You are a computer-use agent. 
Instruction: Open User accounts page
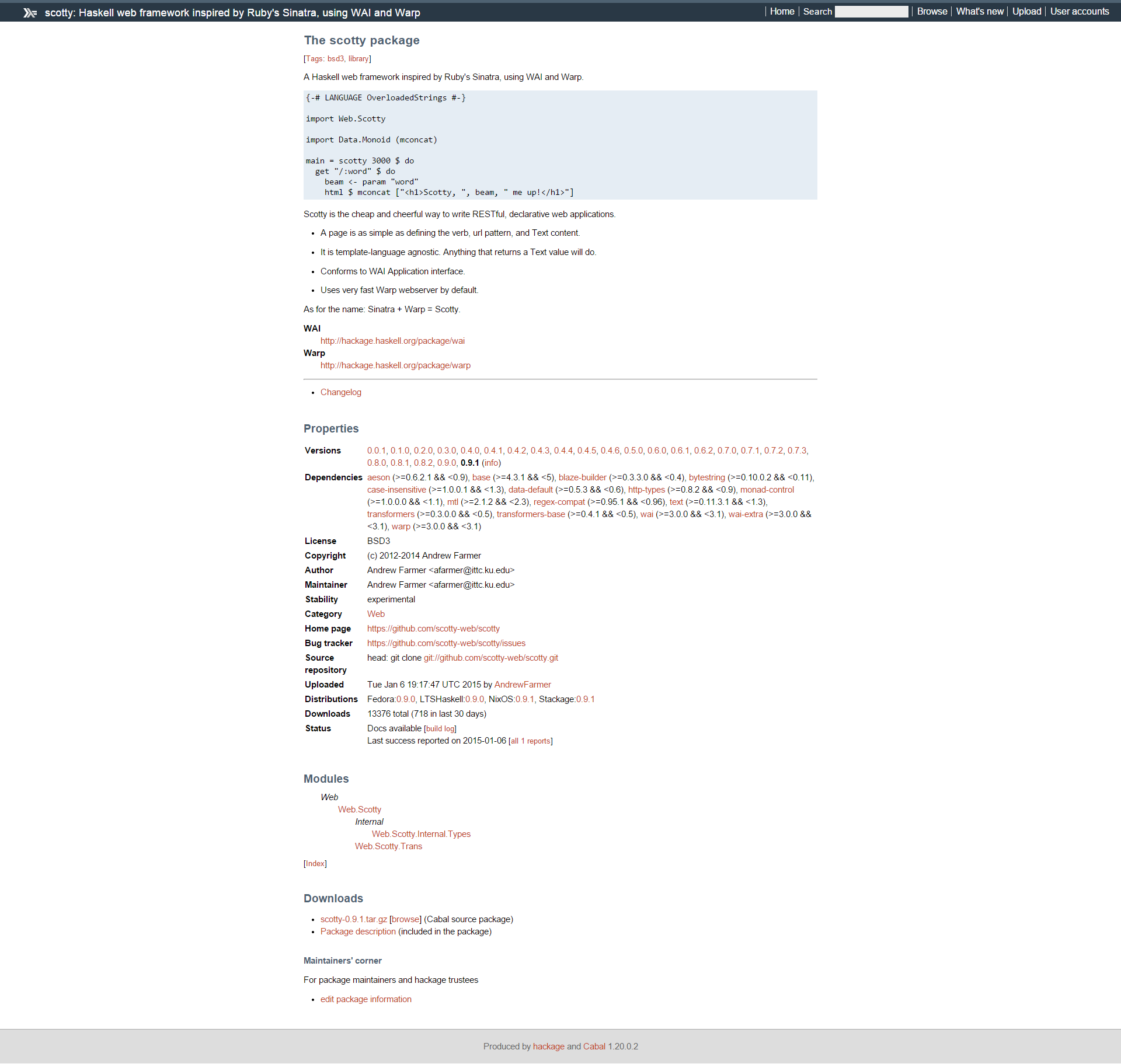[x=1080, y=11]
